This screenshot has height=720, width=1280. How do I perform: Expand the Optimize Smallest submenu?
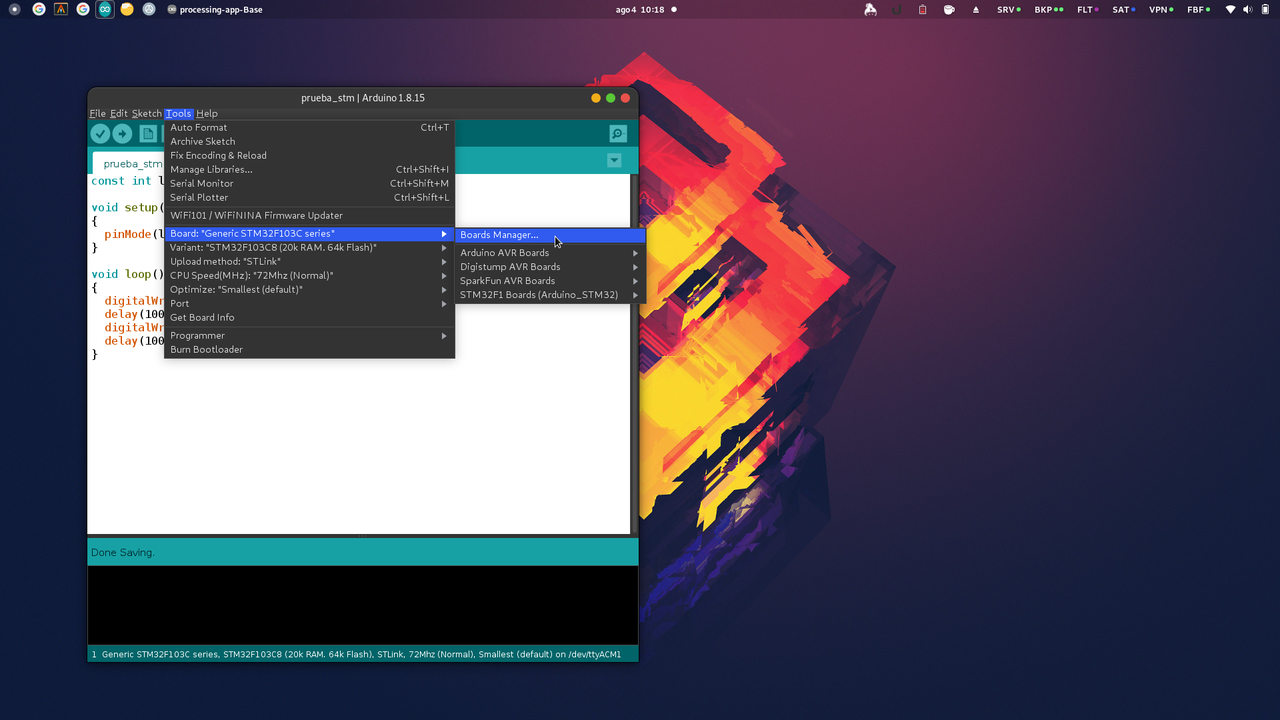tap(310, 289)
